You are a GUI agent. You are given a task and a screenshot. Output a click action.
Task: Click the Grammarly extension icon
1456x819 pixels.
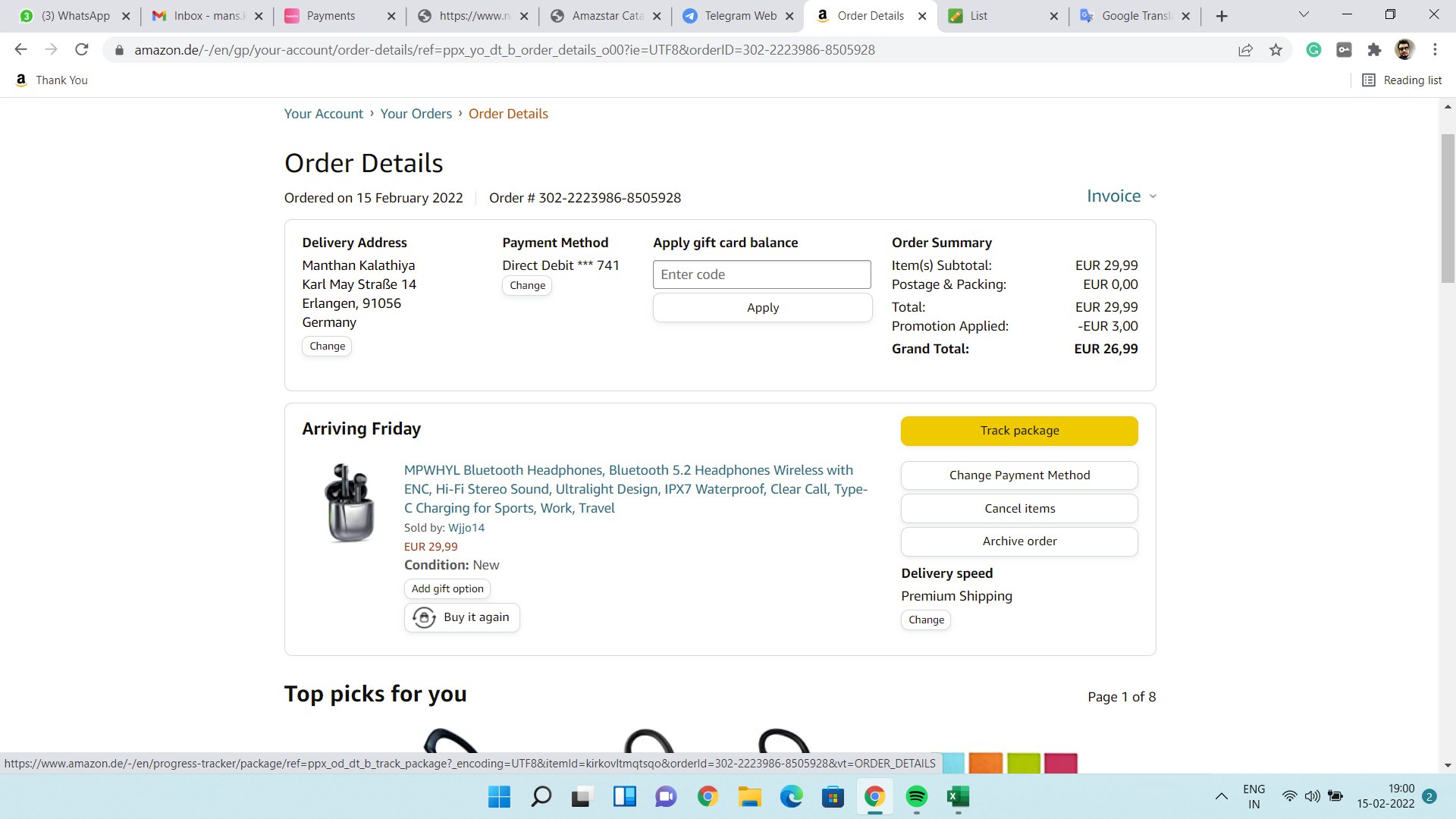pyautogui.click(x=1313, y=50)
